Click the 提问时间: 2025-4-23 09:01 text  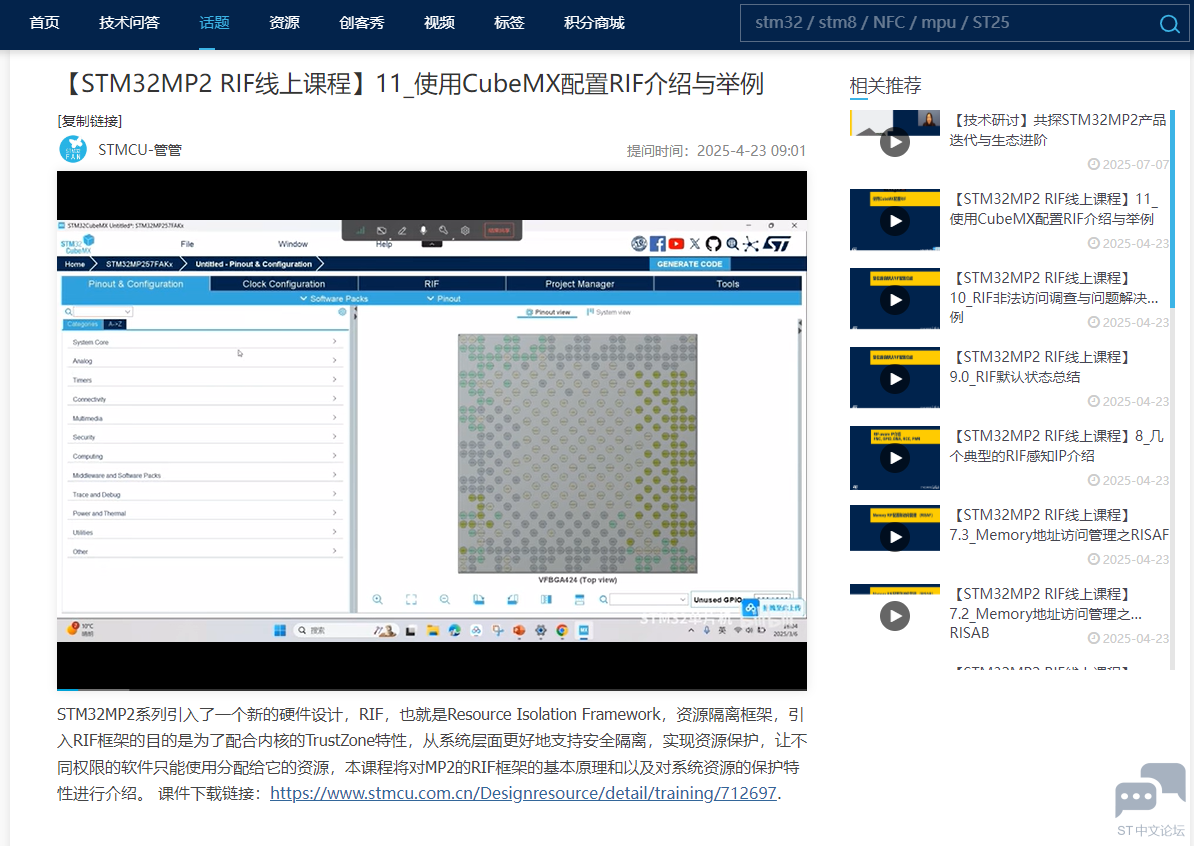coord(716,151)
